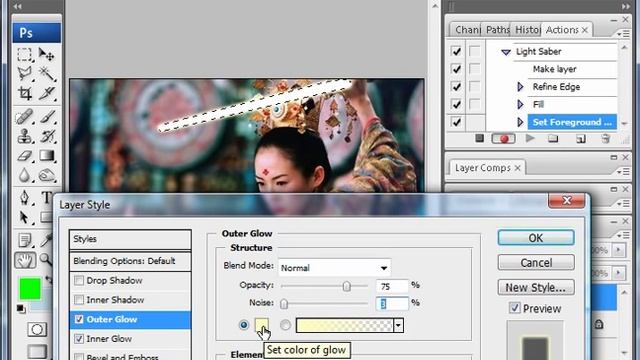Toggle the Refine Edge step checkmark
This screenshot has height=360, width=640.
click(456, 87)
